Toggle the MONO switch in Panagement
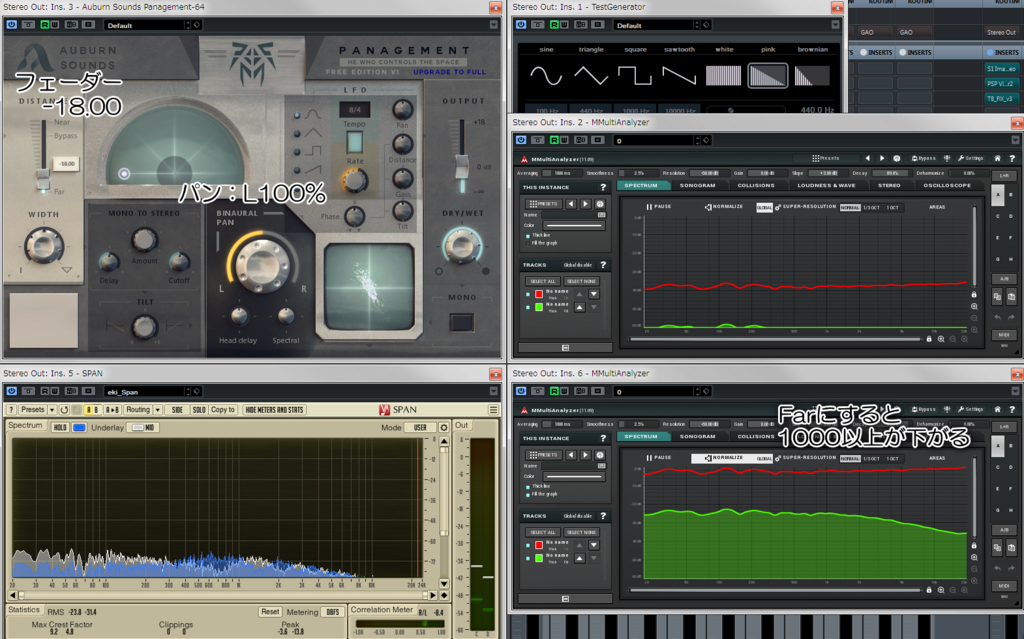 pos(462,322)
